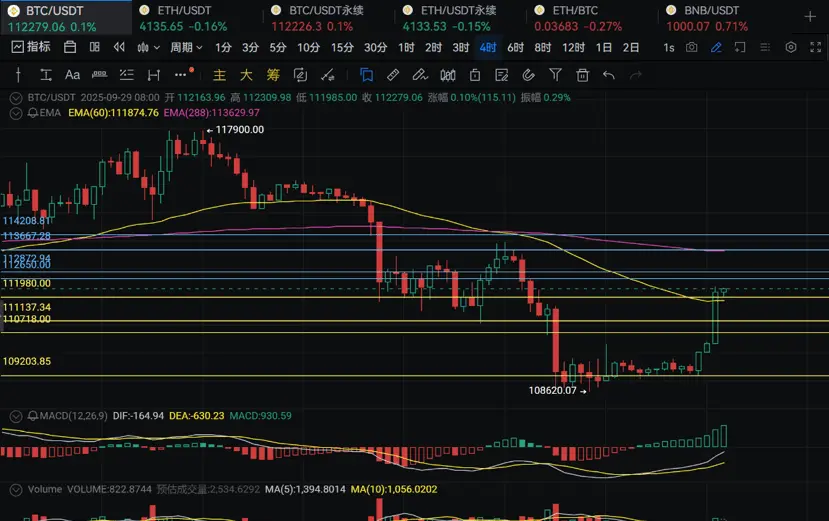Screen dimensions: 829x521
Task: Open the chart settings hexagon icon
Action: pyautogui.click(x=790, y=47)
